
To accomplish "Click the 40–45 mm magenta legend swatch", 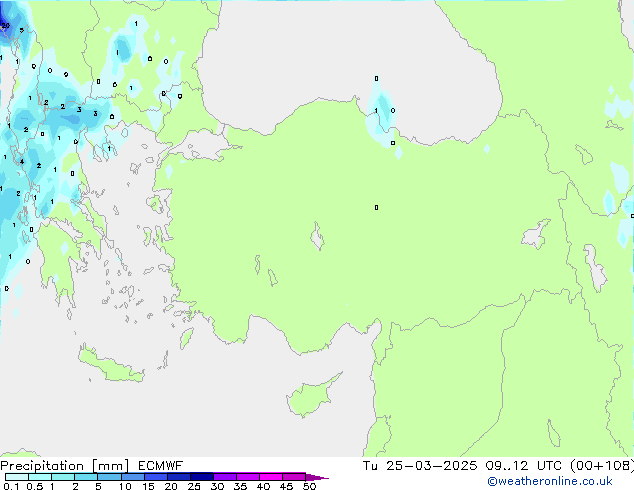I will [271, 477].
